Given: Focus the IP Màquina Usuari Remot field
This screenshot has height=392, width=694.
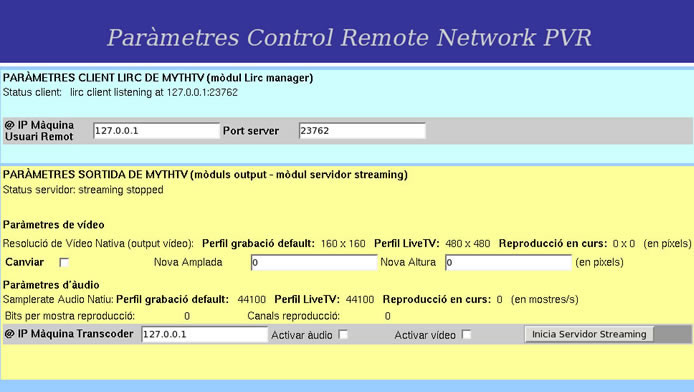Looking at the screenshot, I should pyautogui.click(x=156, y=131).
